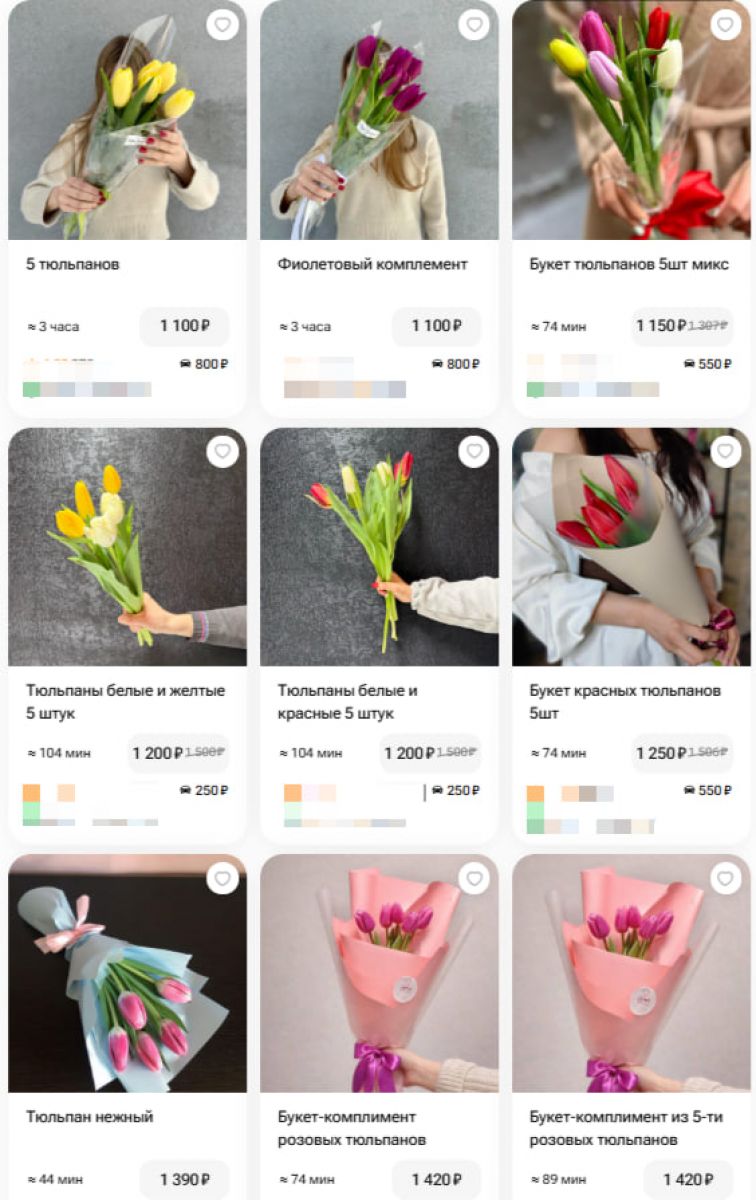Choose the 1 250 ₽ price on red tulips bouquet
Screen dimensions: 756x1200
682,753
